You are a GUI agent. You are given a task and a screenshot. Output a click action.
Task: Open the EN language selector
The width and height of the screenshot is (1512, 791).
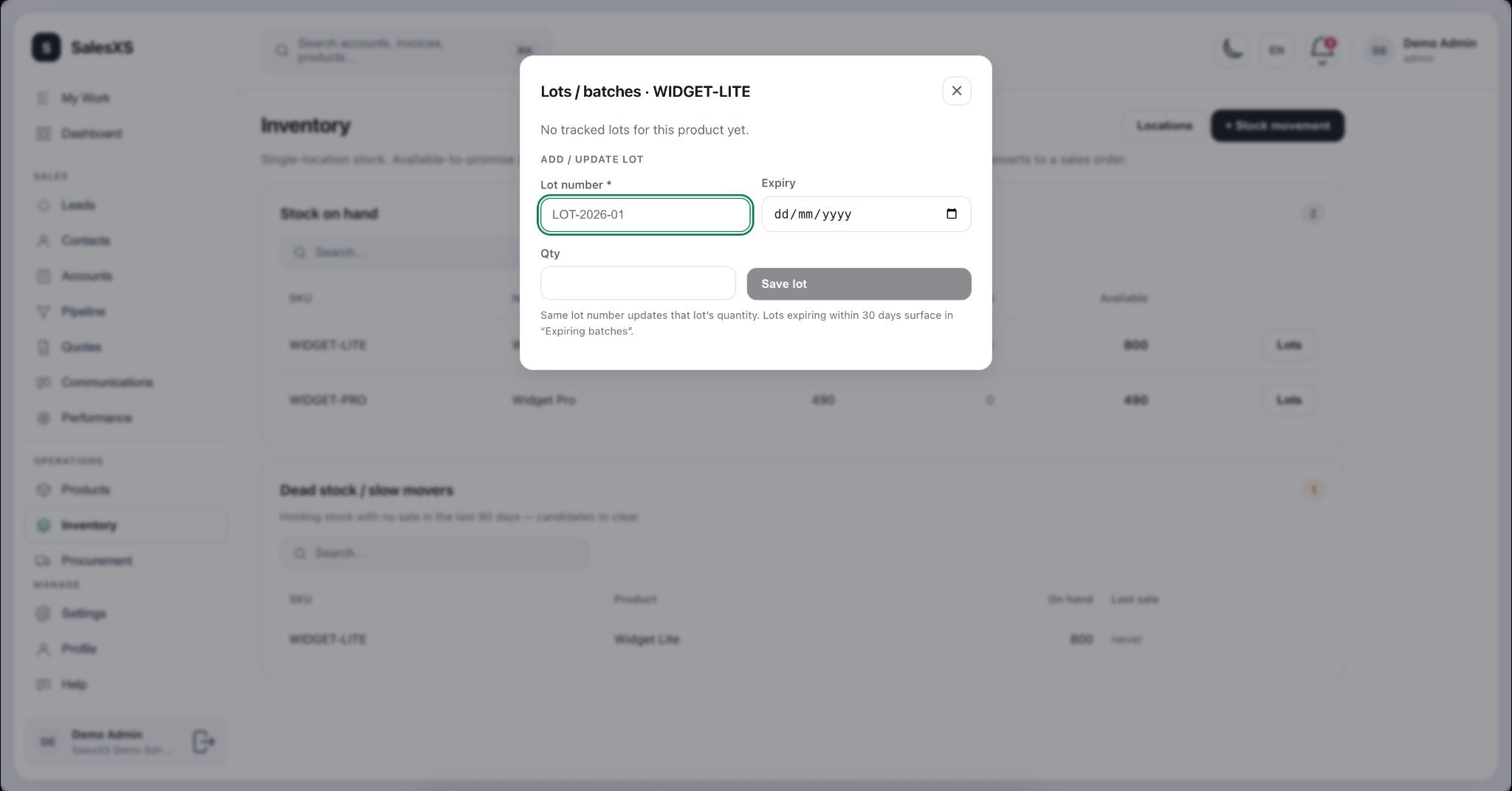pos(1276,50)
